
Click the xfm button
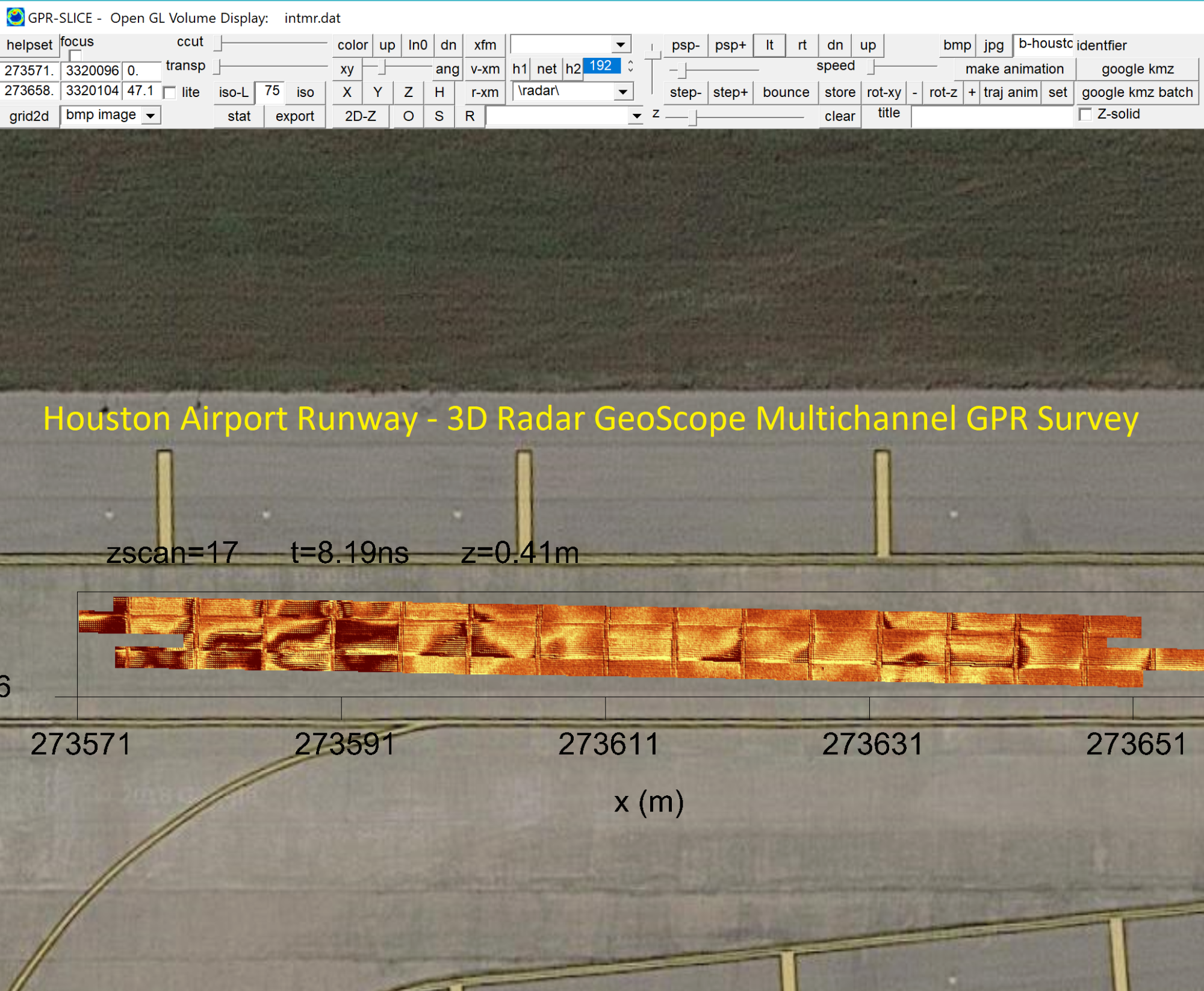485,45
